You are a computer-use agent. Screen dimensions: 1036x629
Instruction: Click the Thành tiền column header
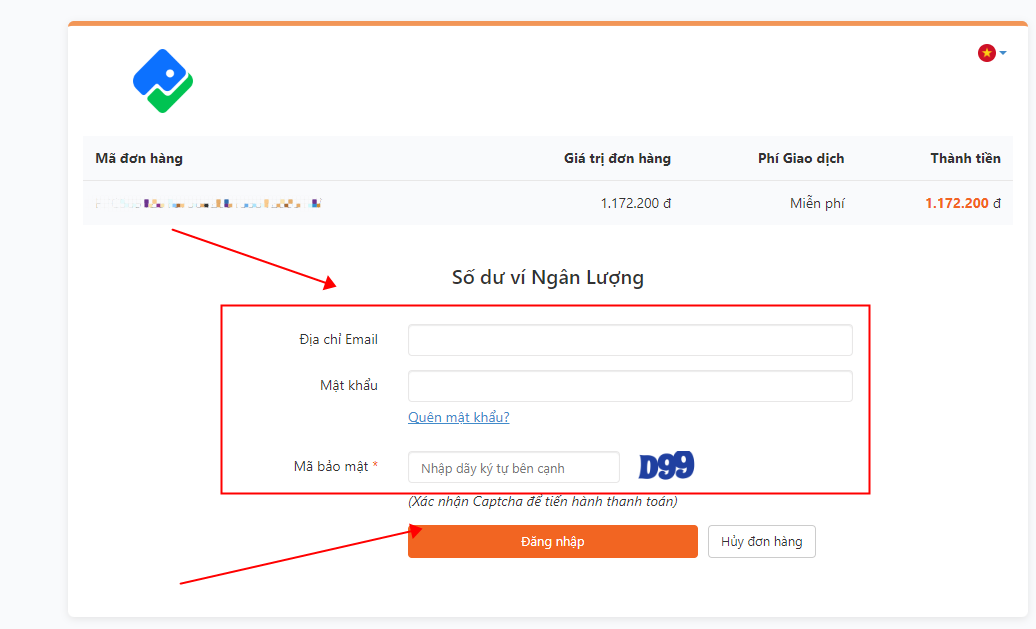tap(965, 159)
